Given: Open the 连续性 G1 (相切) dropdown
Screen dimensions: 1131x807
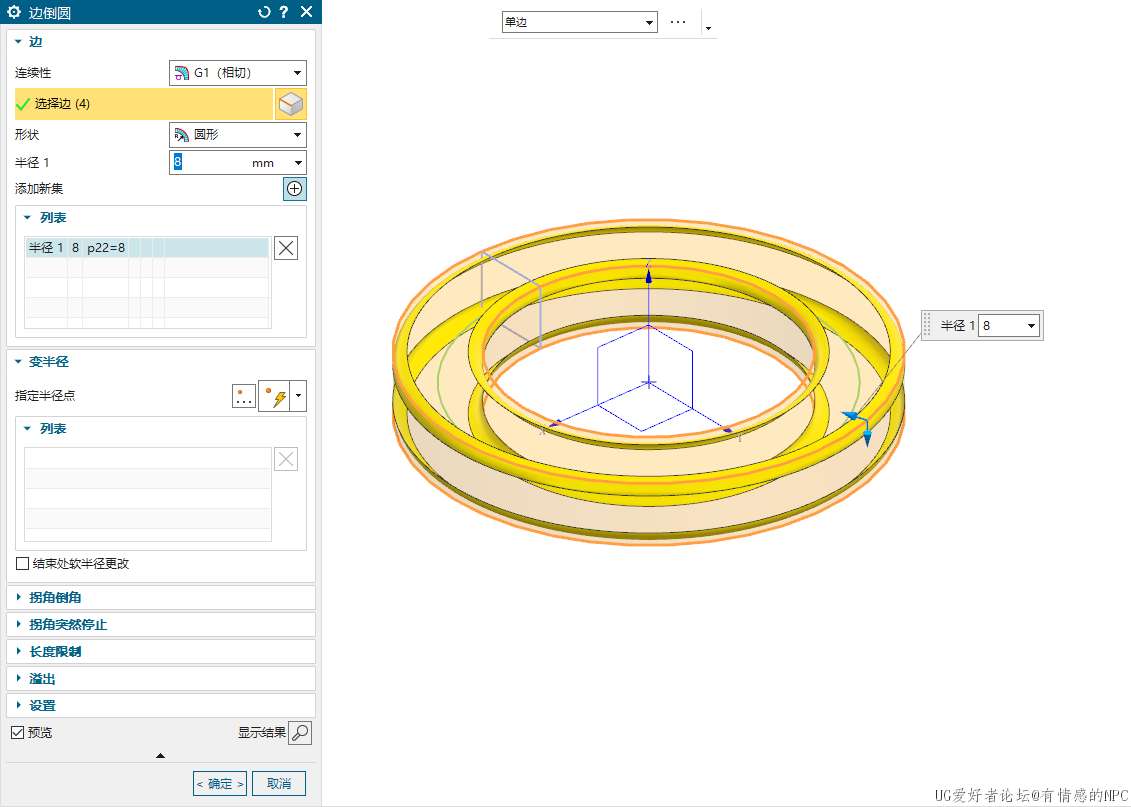Looking at the screenshot, I should coord(238,73).
